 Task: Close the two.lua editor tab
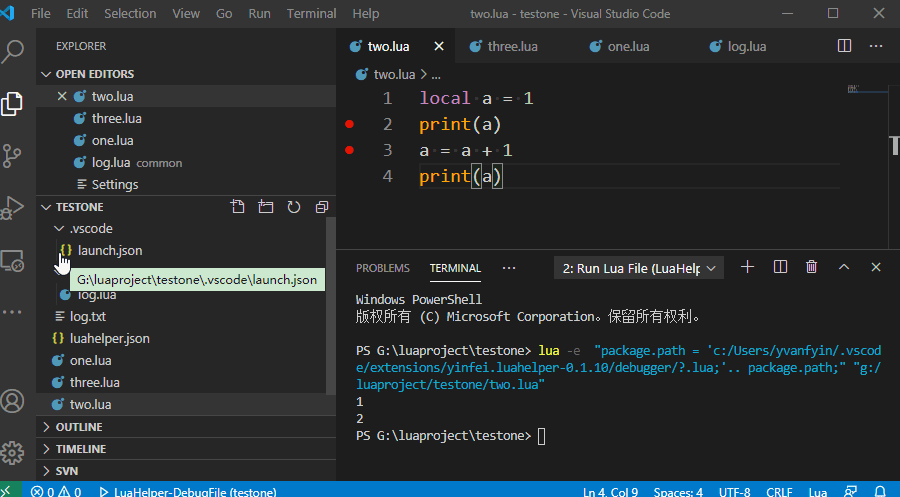[439, 46]
